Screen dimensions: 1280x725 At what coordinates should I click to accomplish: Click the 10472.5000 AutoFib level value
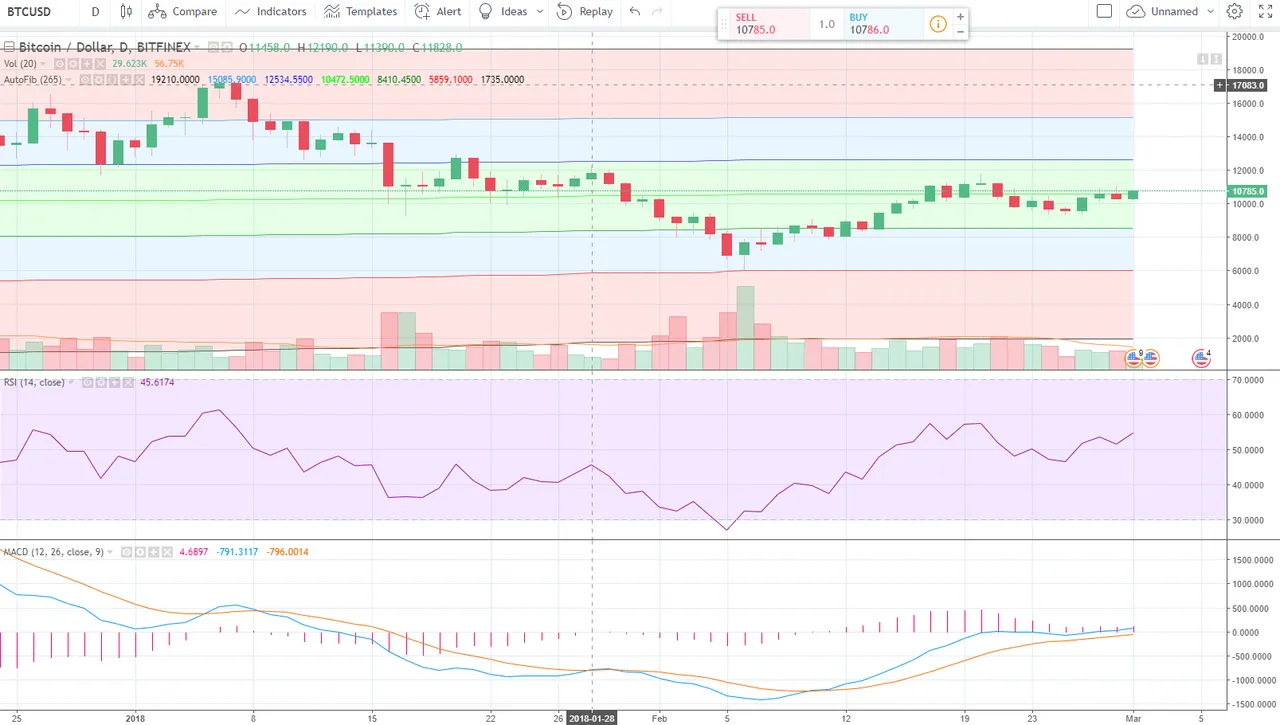click(x=346, y=80)
